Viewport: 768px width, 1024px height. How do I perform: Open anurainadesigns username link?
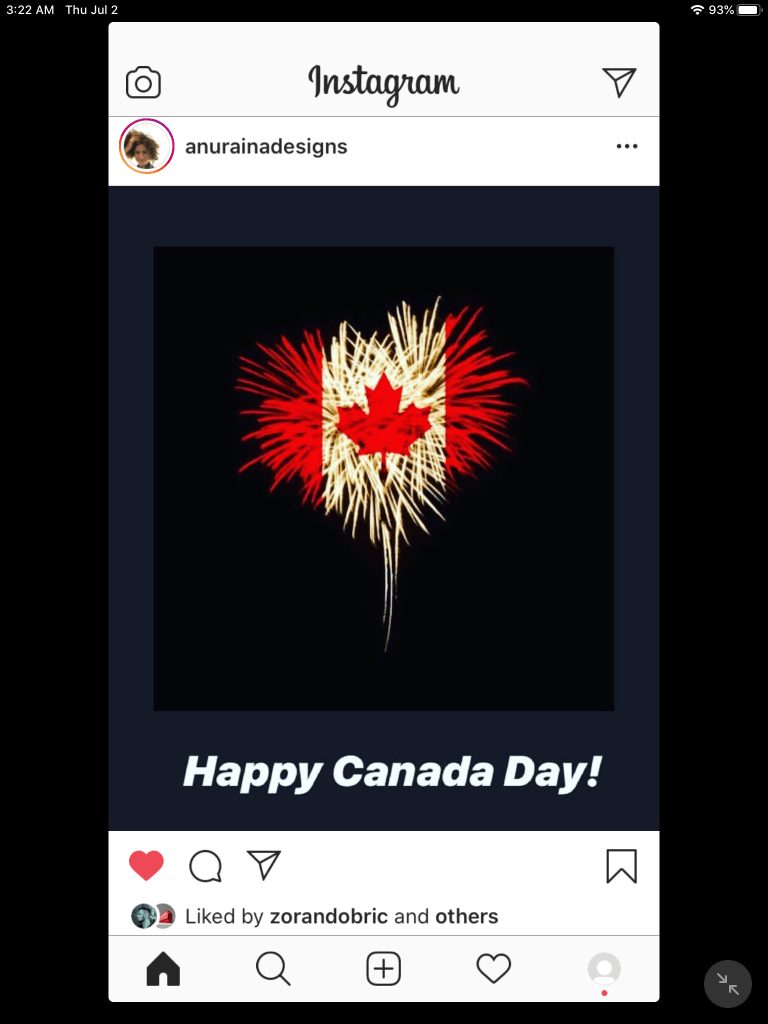266,146
